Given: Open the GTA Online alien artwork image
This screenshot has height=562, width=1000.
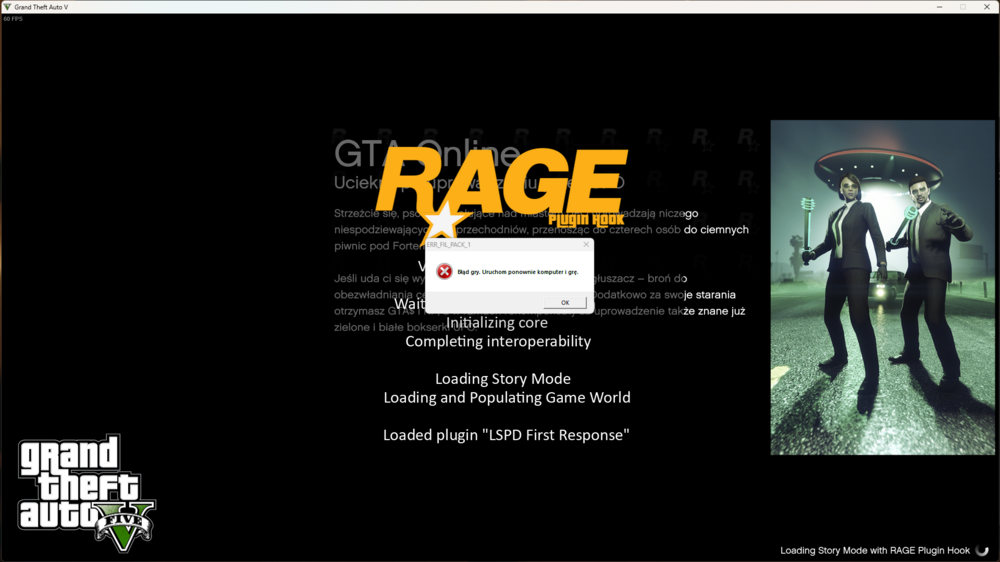Looking at the screenshot, I should [x=882, y=287].
